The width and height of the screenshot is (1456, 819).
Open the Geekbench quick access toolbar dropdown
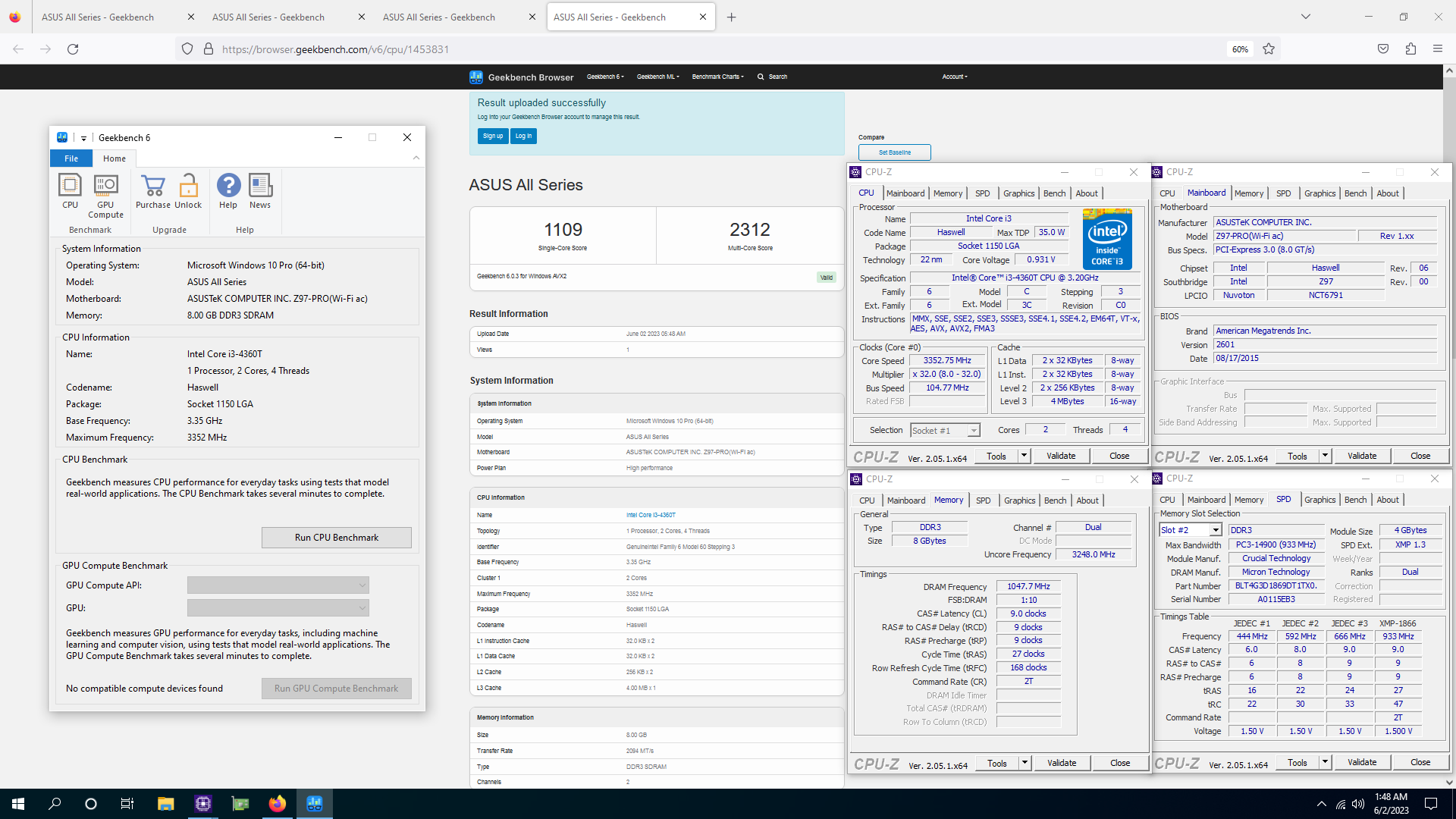[x=83, y=138]
